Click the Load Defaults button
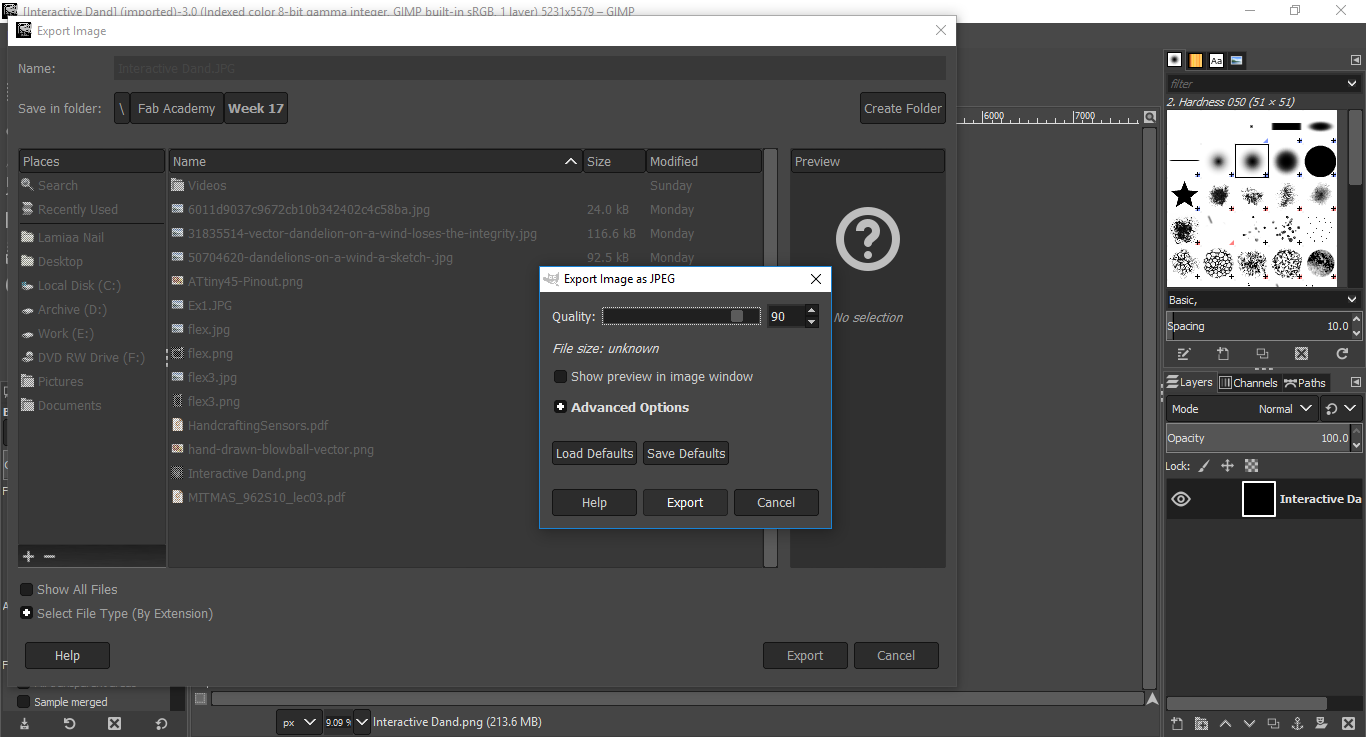Image resolution: width=1366 pixels, height=737 pixels. 595,453
